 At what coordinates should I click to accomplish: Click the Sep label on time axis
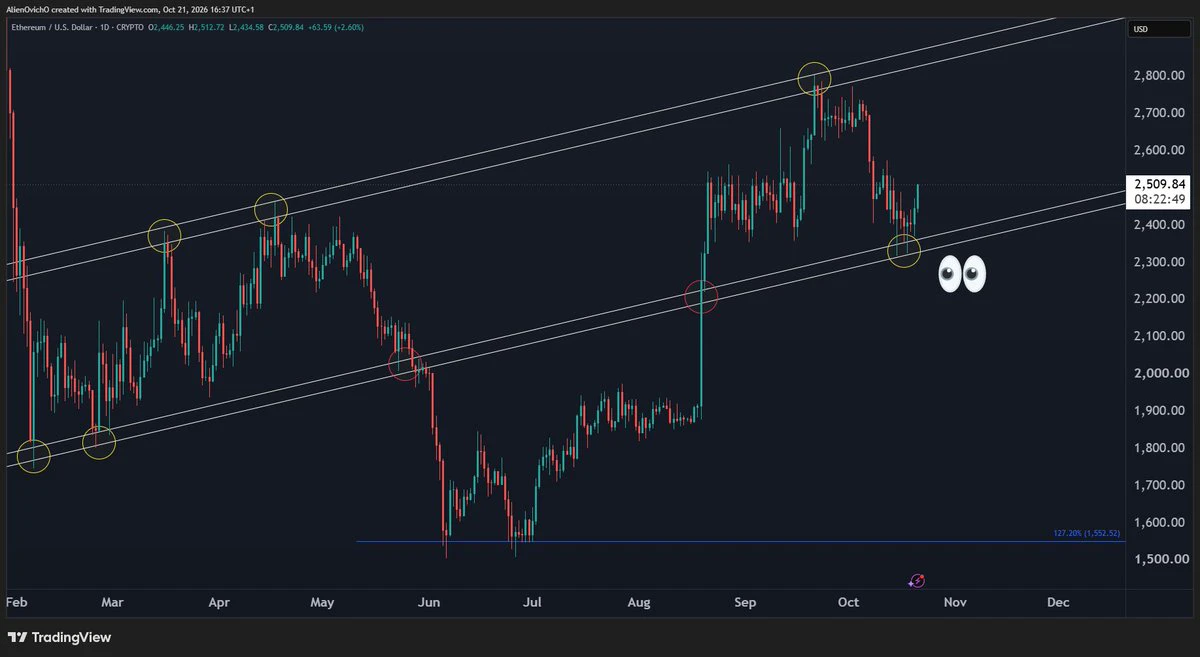click(x=745, y=603)
